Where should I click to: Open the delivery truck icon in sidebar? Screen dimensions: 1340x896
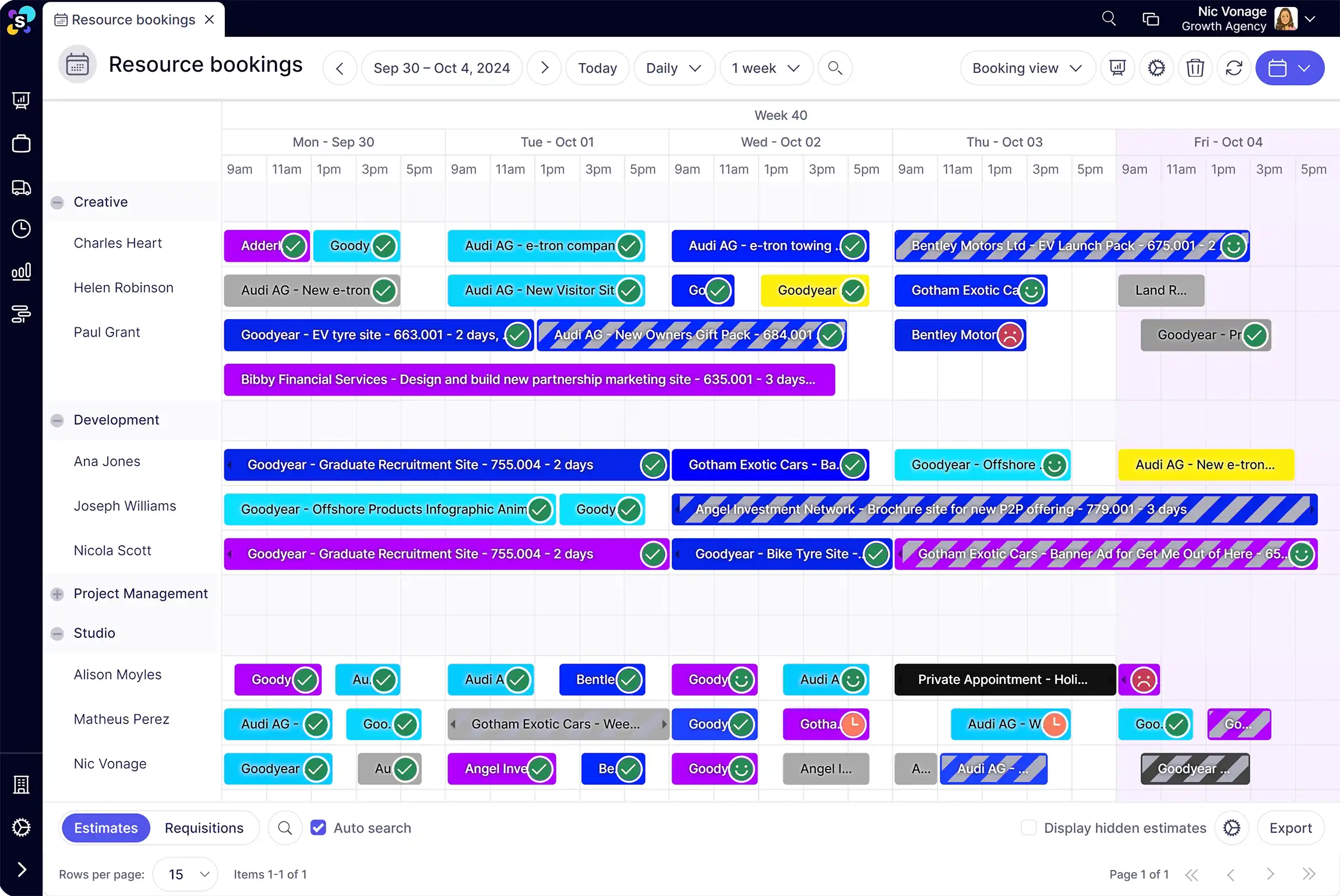tap(21, 187)
